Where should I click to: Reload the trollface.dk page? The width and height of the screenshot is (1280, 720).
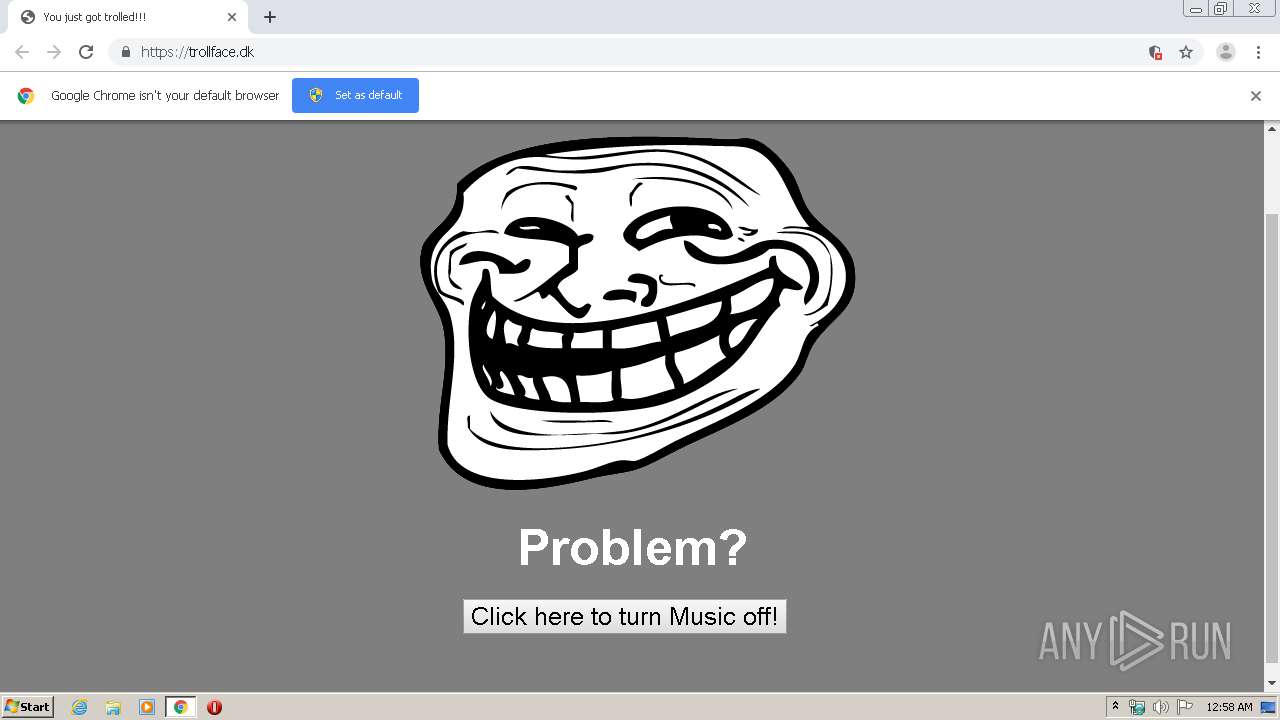[x=86, y=52]
